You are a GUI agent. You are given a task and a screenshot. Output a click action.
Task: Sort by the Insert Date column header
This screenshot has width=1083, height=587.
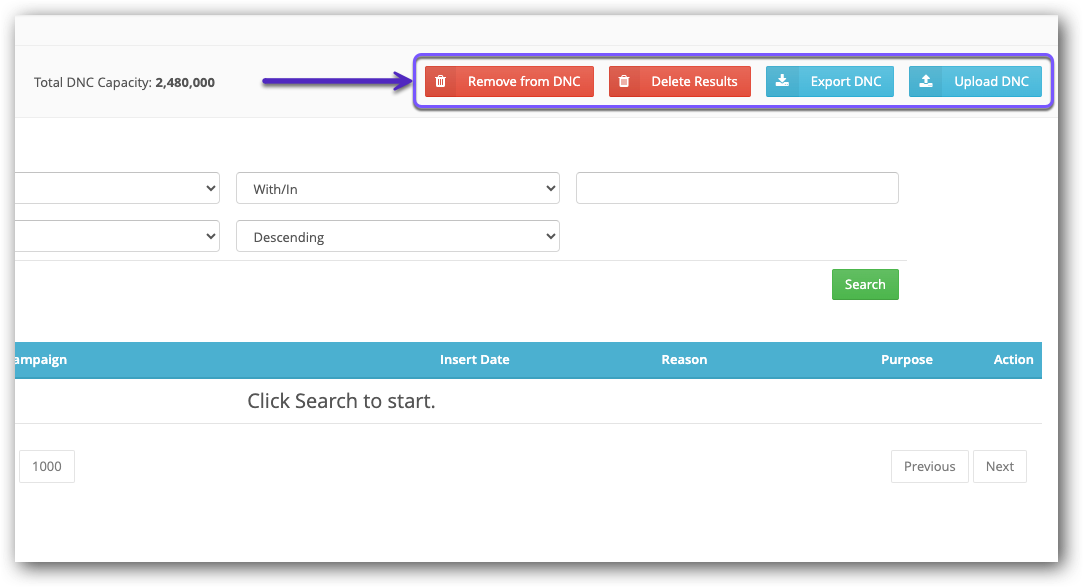[x=474, y=360]
